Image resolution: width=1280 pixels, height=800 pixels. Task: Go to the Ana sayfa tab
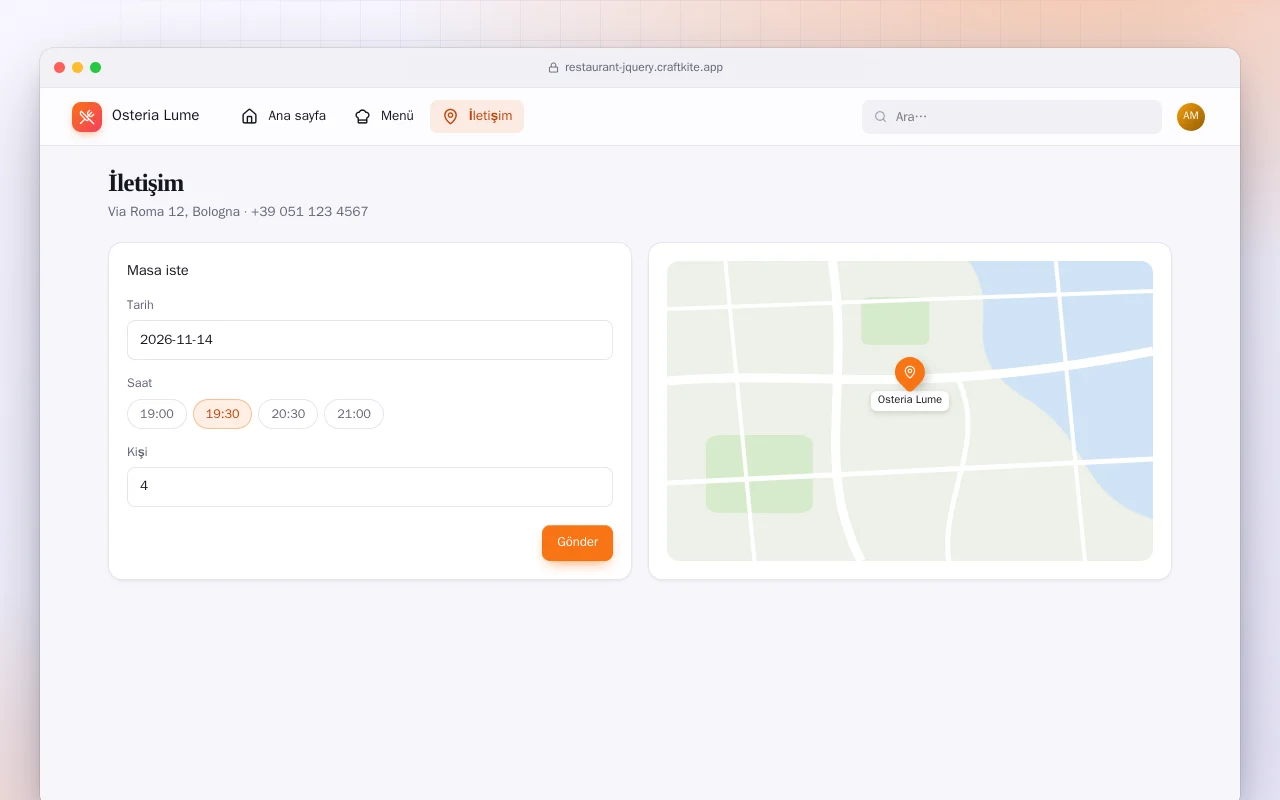click(284, 116)
